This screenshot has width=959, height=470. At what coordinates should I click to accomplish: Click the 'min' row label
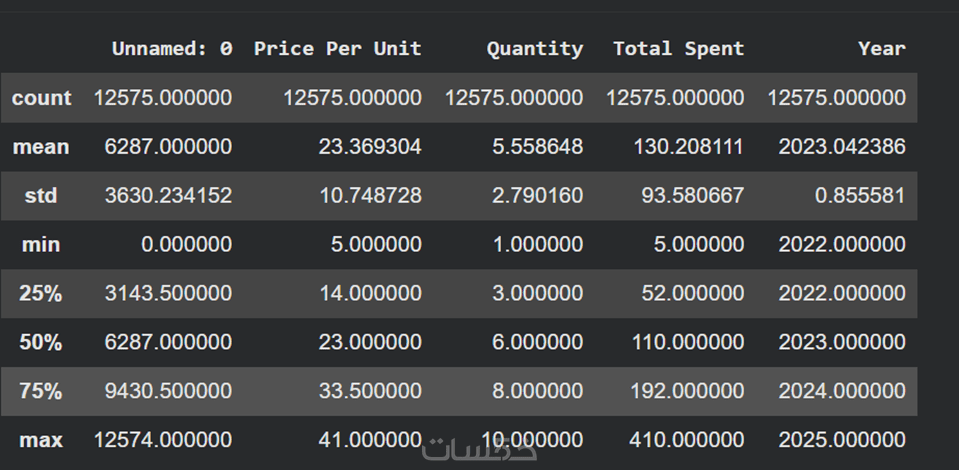tap(41, 245)
